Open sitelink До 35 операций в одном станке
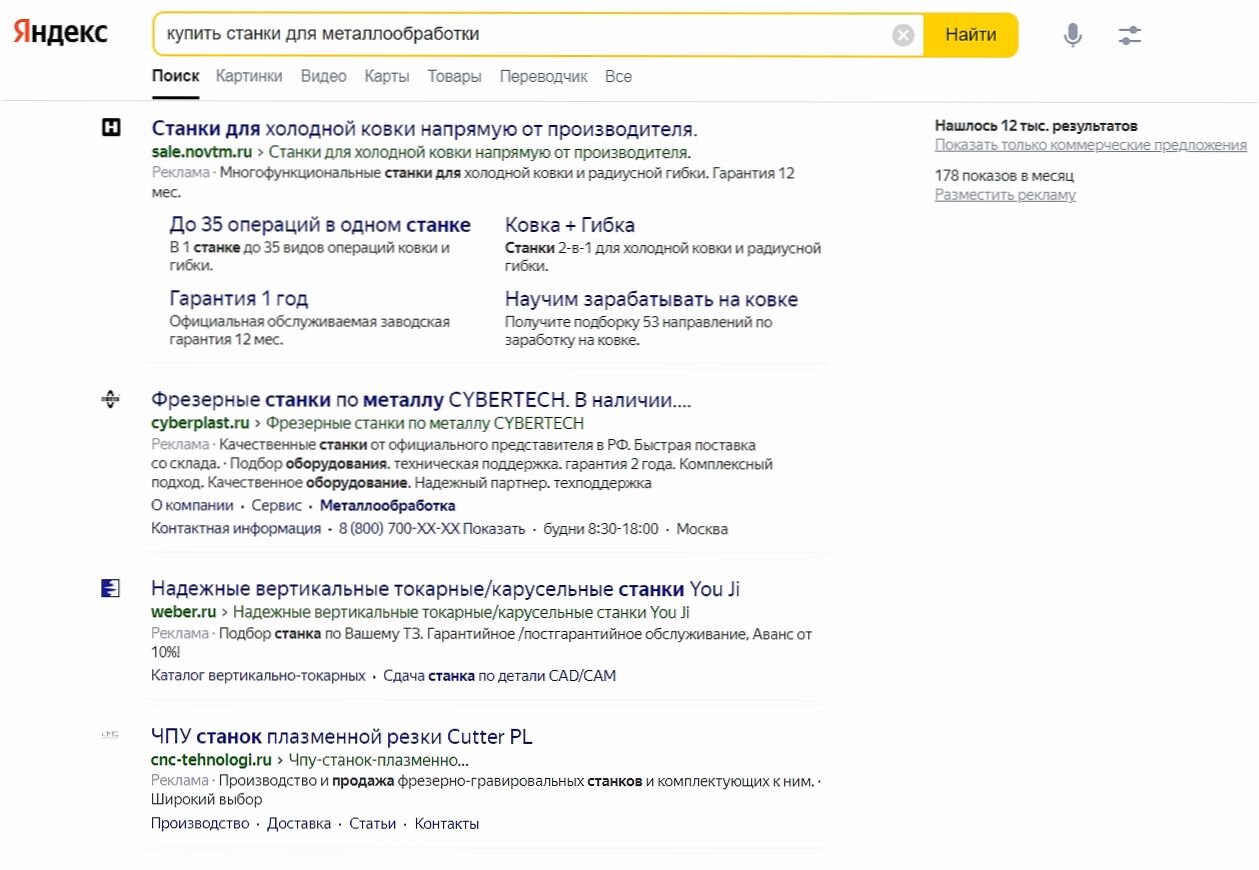1259x870 pixels. point(320,225)
